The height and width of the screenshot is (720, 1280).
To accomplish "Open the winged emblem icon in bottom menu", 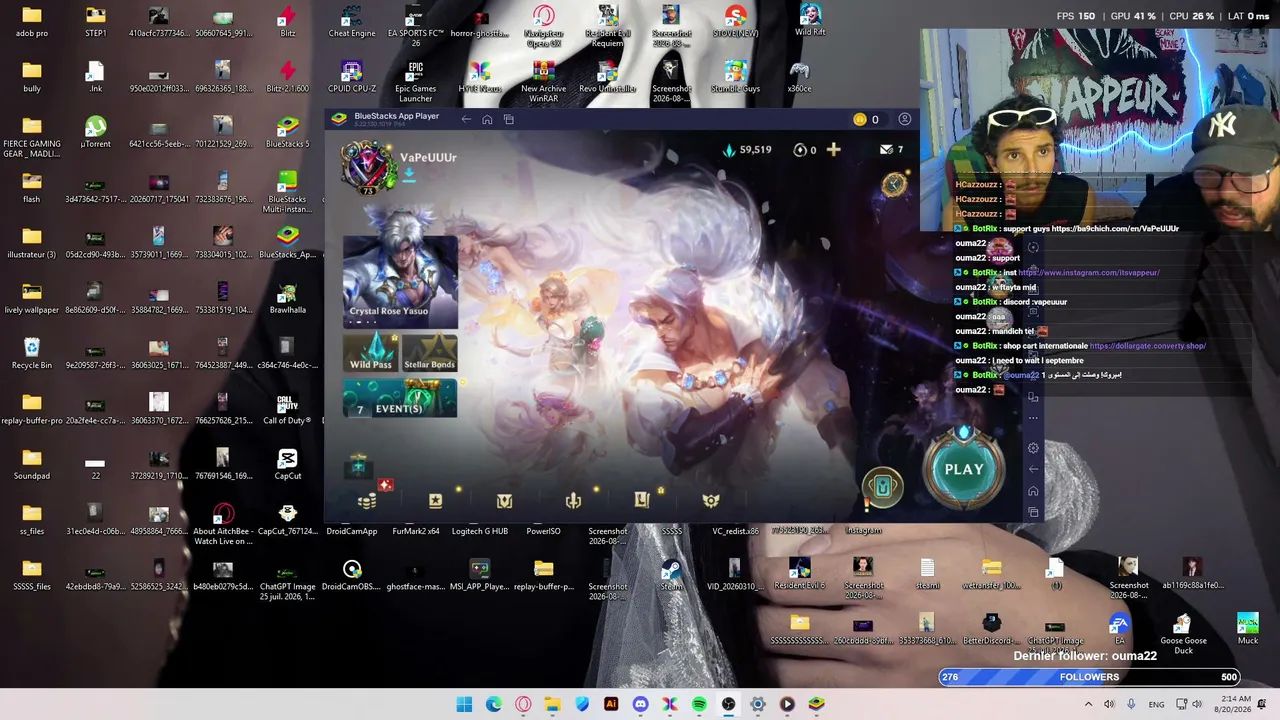I will (711, 501).
